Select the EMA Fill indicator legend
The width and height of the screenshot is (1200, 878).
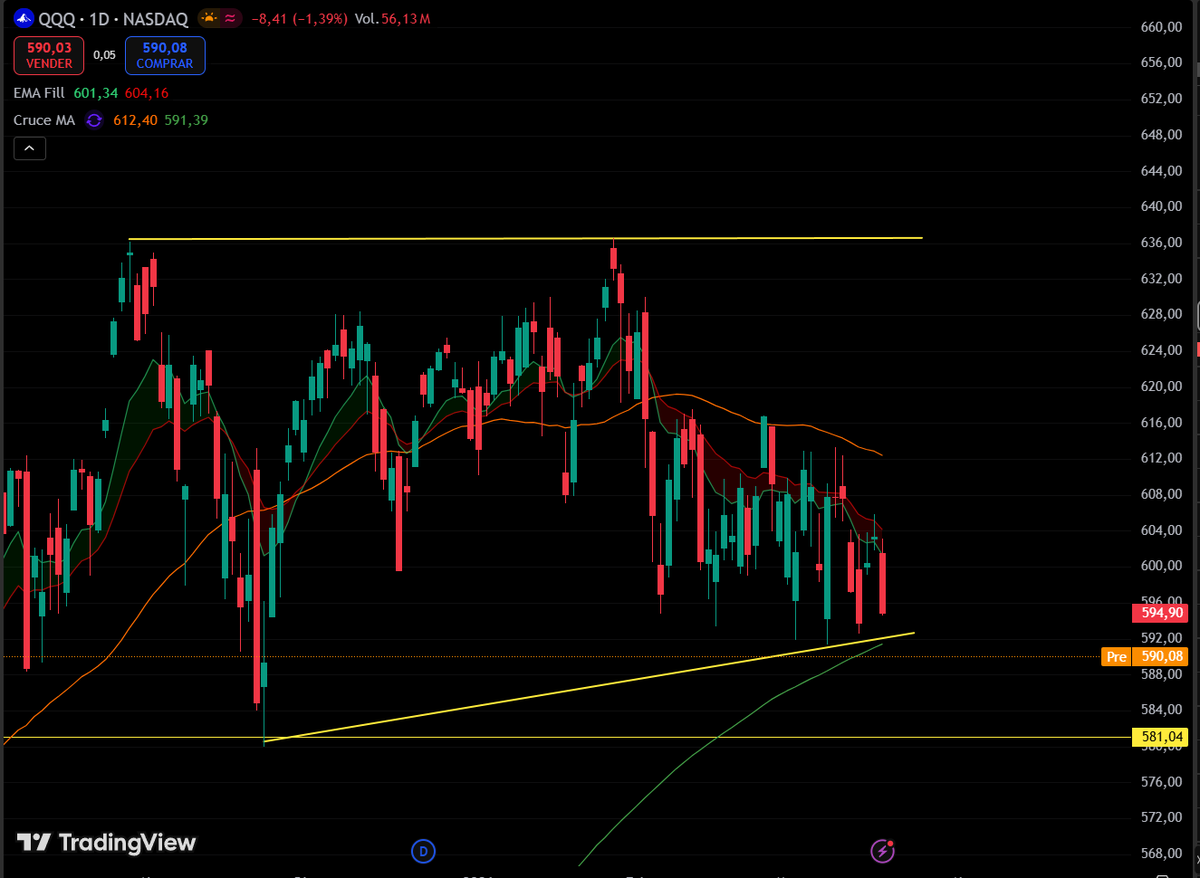pos(39,93)
